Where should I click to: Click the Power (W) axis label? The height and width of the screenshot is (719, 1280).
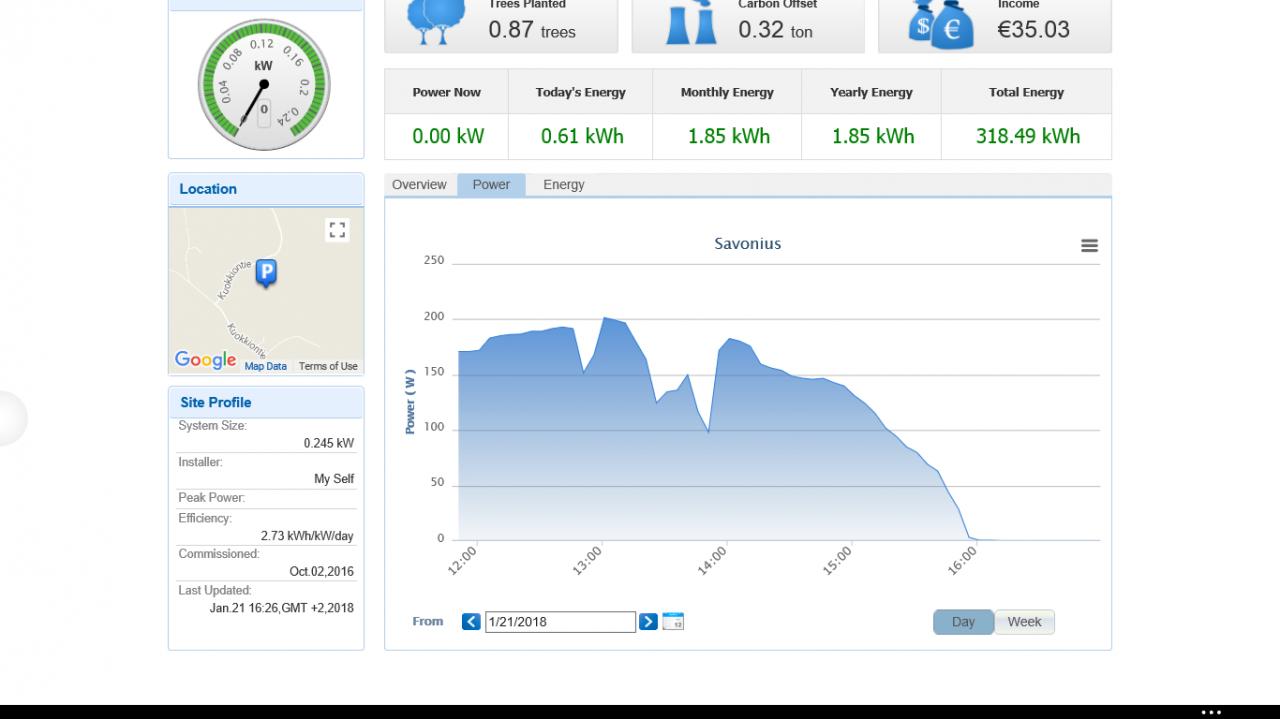(x=410, y=402)
